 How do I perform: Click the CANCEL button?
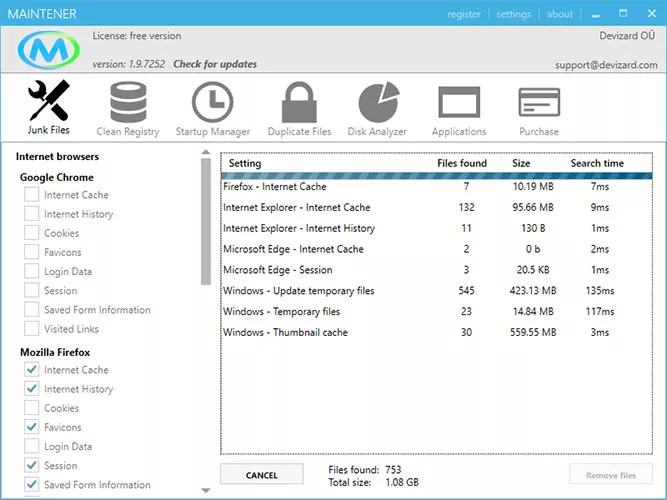point(262,475)
